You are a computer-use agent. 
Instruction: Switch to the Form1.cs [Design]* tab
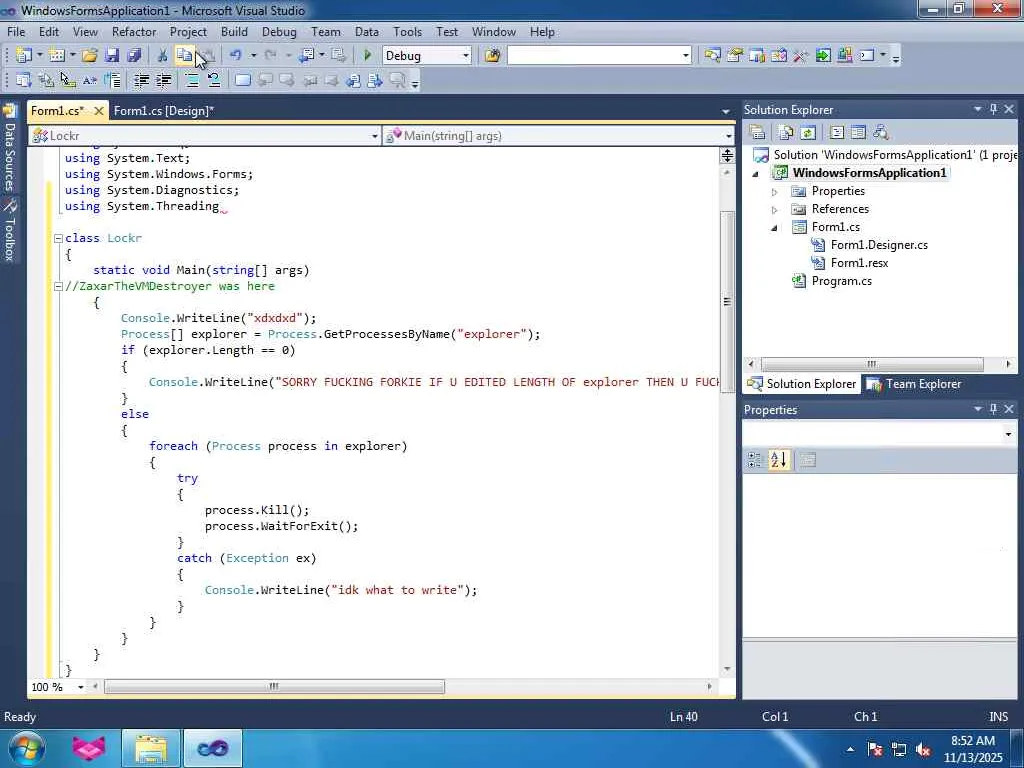pyautogui.click(x=164, y=110)
